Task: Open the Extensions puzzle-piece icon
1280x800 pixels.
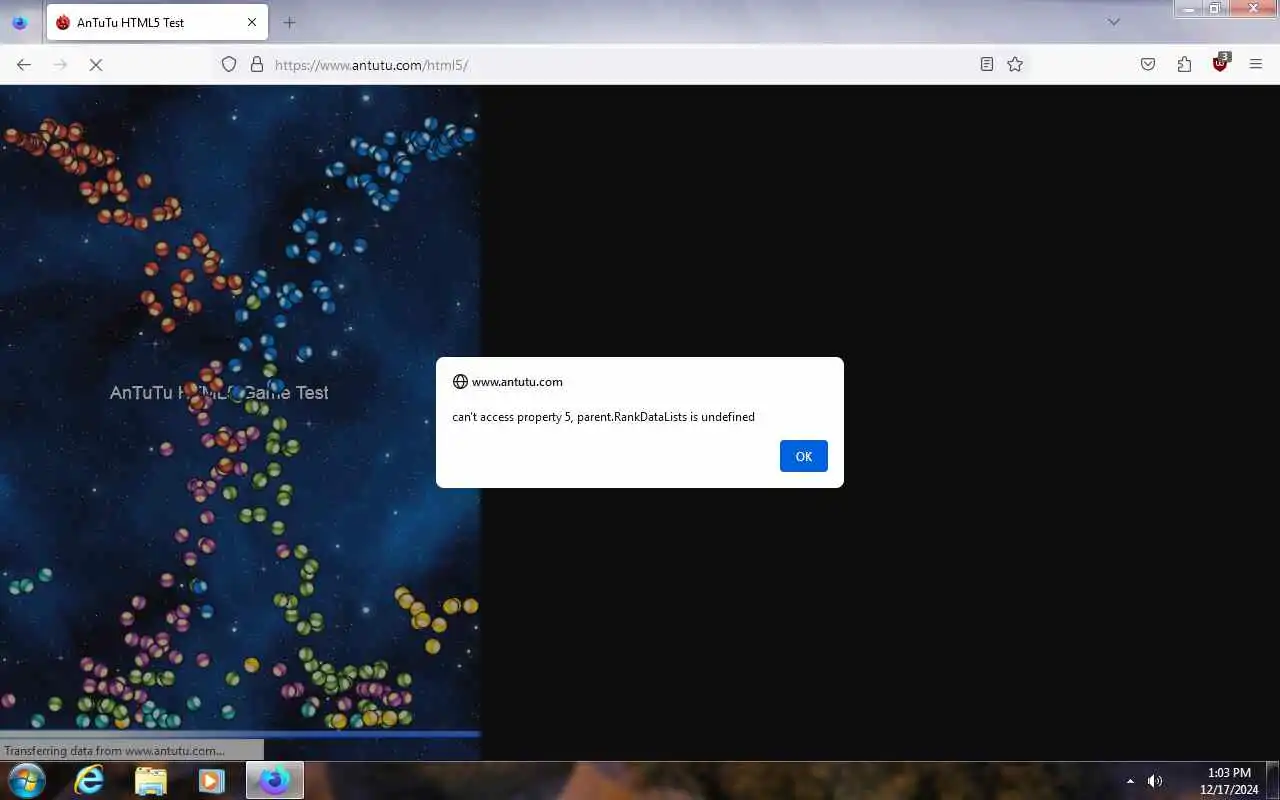Action: [x=1184, y=64]
